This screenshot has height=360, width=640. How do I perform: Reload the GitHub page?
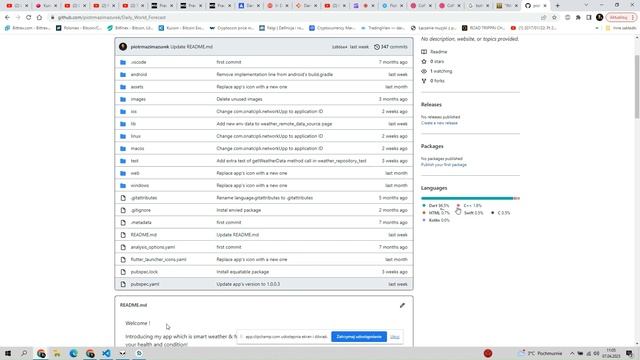[28, 18]
